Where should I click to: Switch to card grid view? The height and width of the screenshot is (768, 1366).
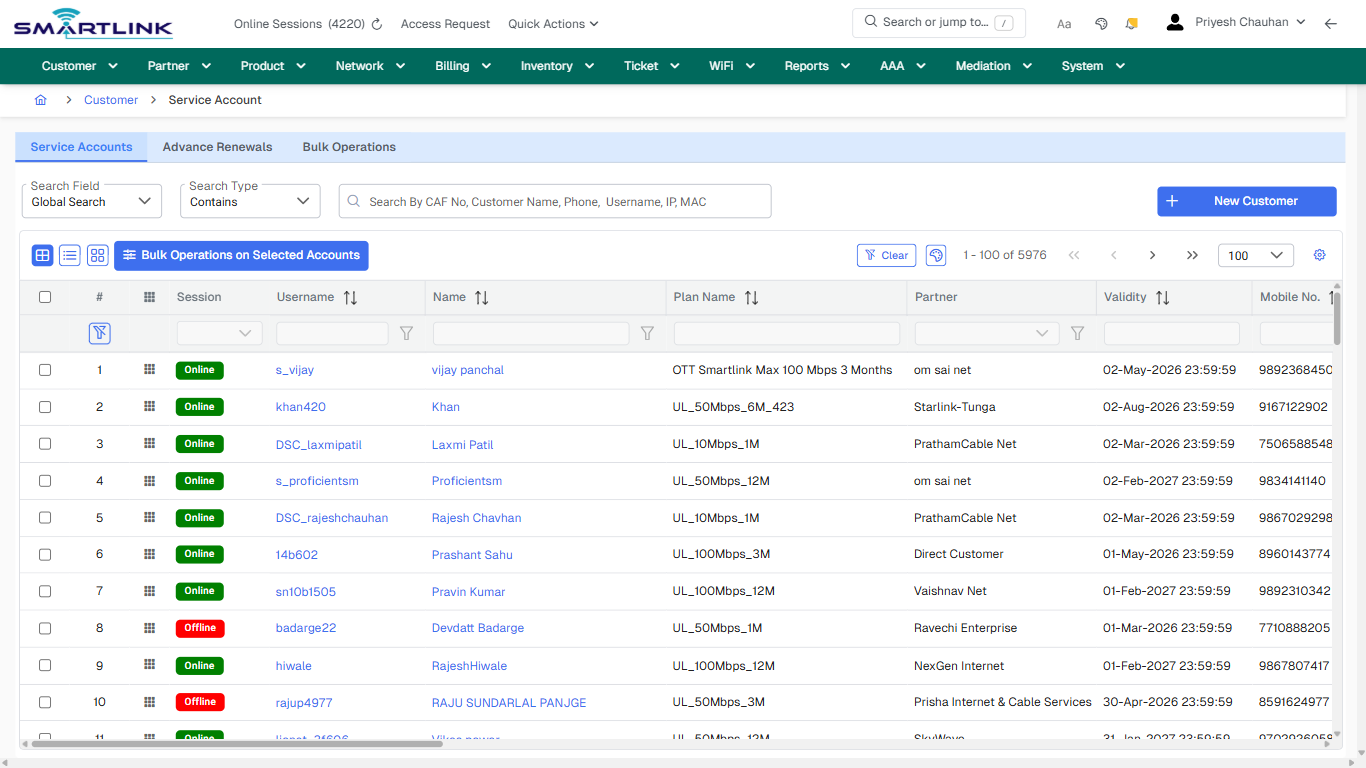coord(97,255)
